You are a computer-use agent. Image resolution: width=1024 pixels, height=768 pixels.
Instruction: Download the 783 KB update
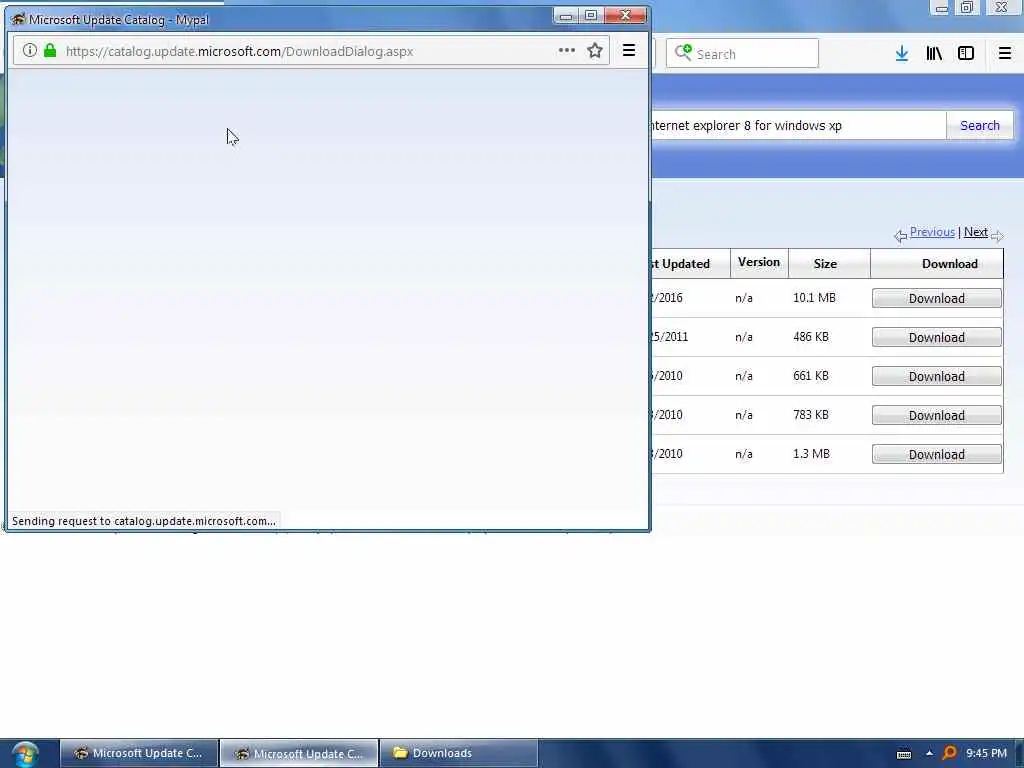[x=936, y=416]
